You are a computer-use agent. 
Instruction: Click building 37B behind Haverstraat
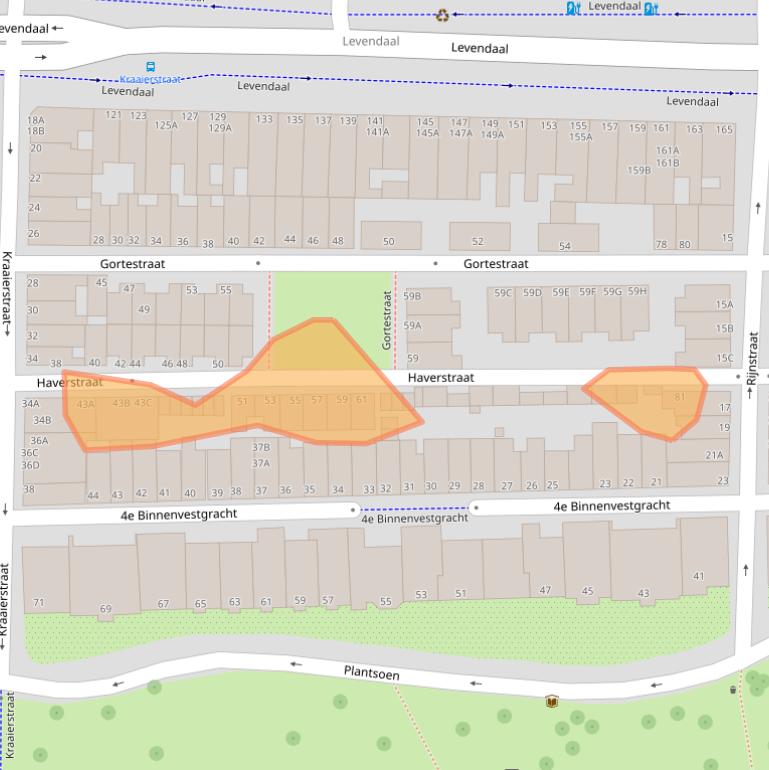tap(261, 447)
